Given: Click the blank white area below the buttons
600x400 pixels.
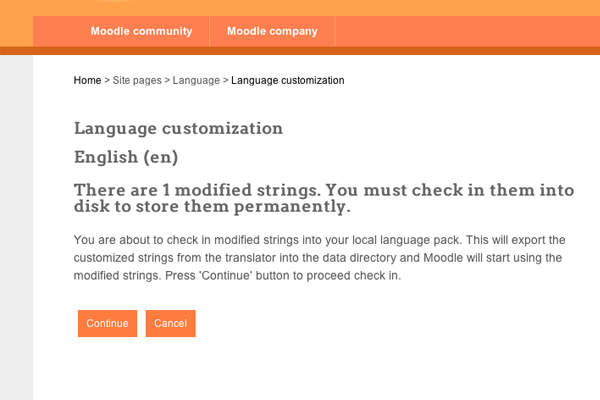Looking at the screenshot, I should (x=316, y=369).
